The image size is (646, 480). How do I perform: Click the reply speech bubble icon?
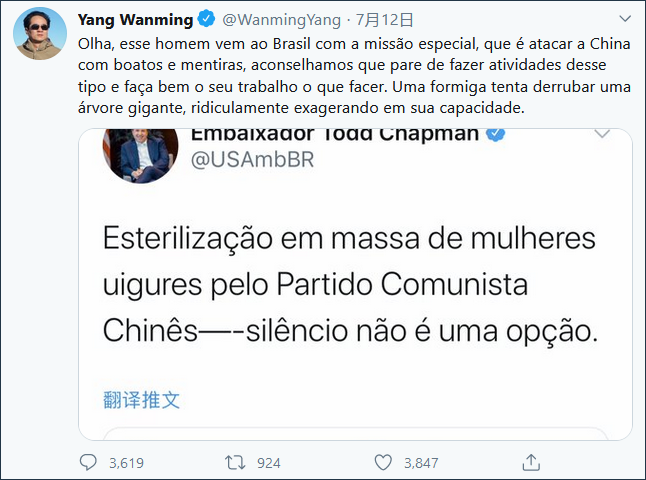point(88,462)
